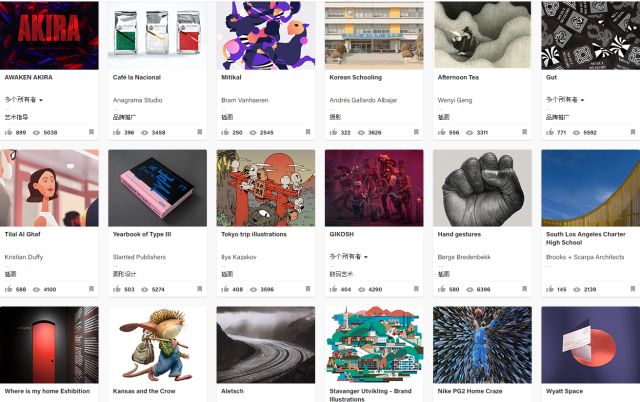Open Brooks + Scarpa Architects profile

pos(585,257)
